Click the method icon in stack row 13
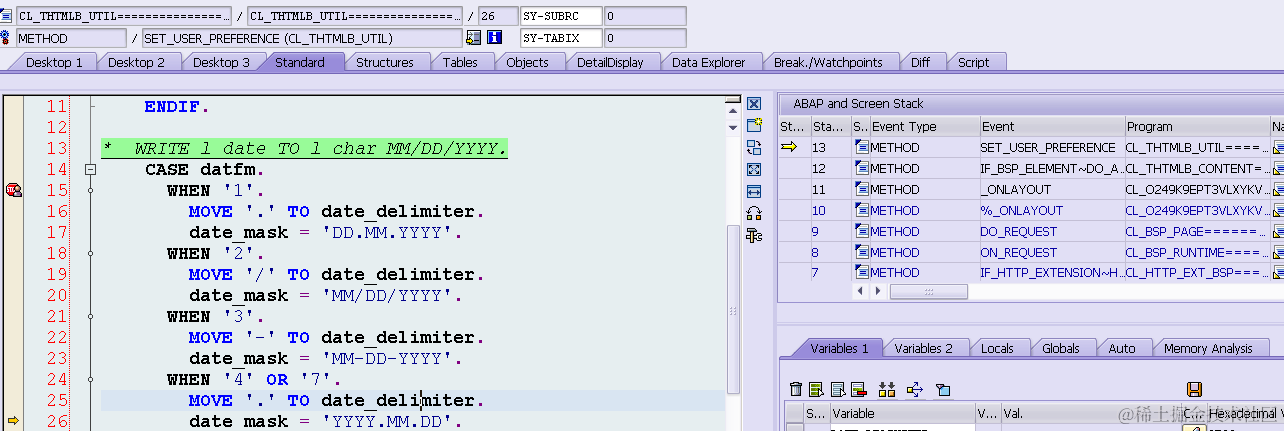 (861, 147)
